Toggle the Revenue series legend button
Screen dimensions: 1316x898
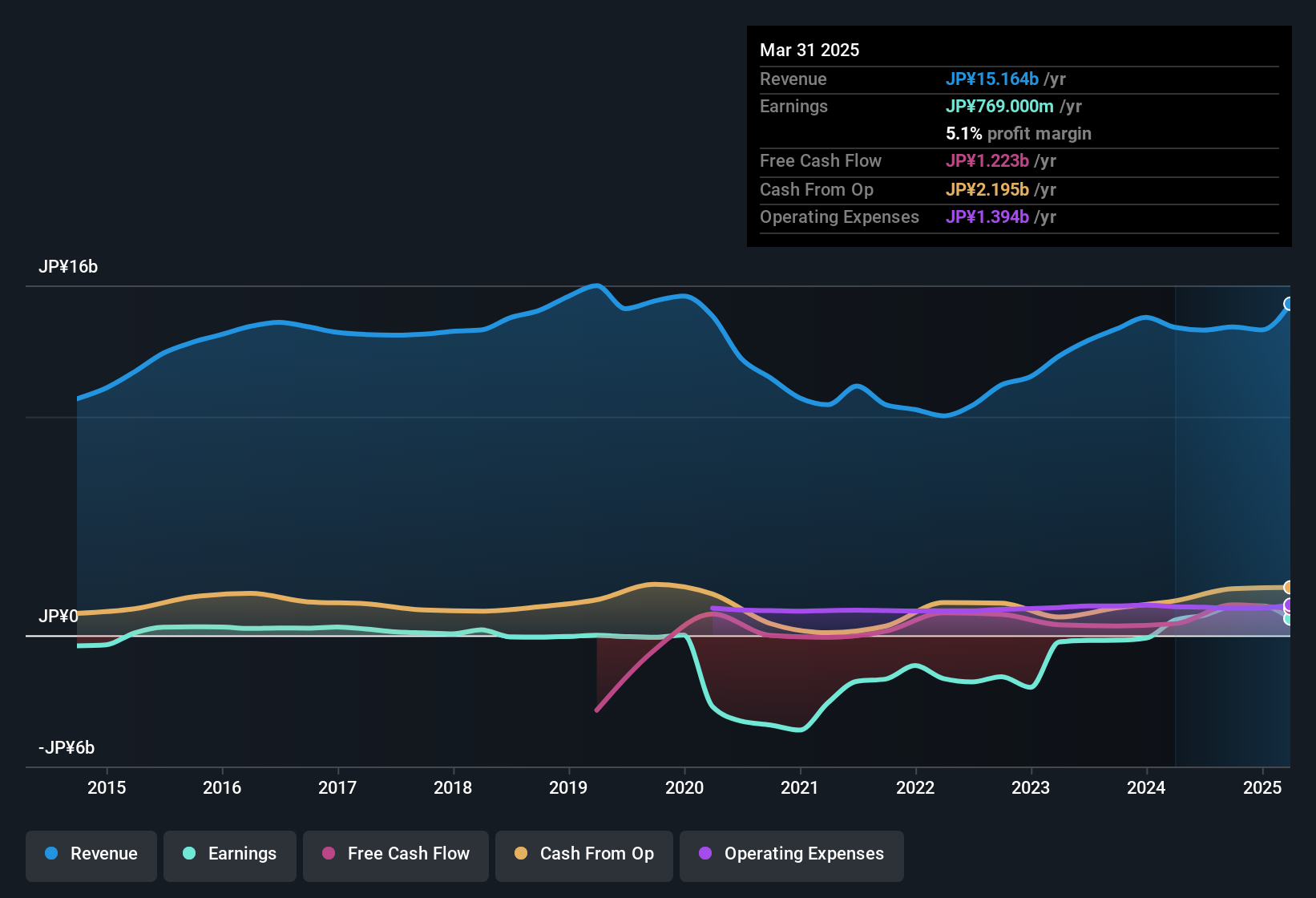pos(91,856)
